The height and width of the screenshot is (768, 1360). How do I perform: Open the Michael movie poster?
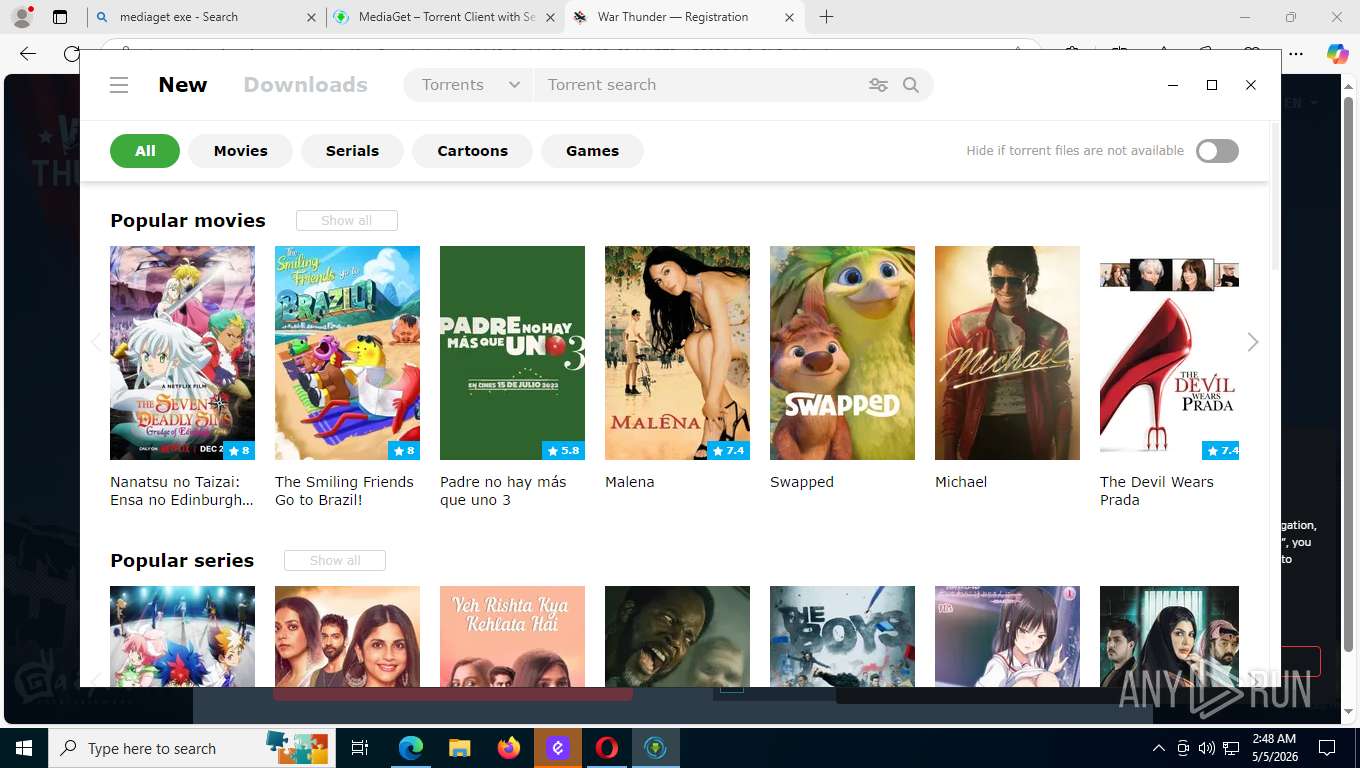click(x=1007, y=353)
